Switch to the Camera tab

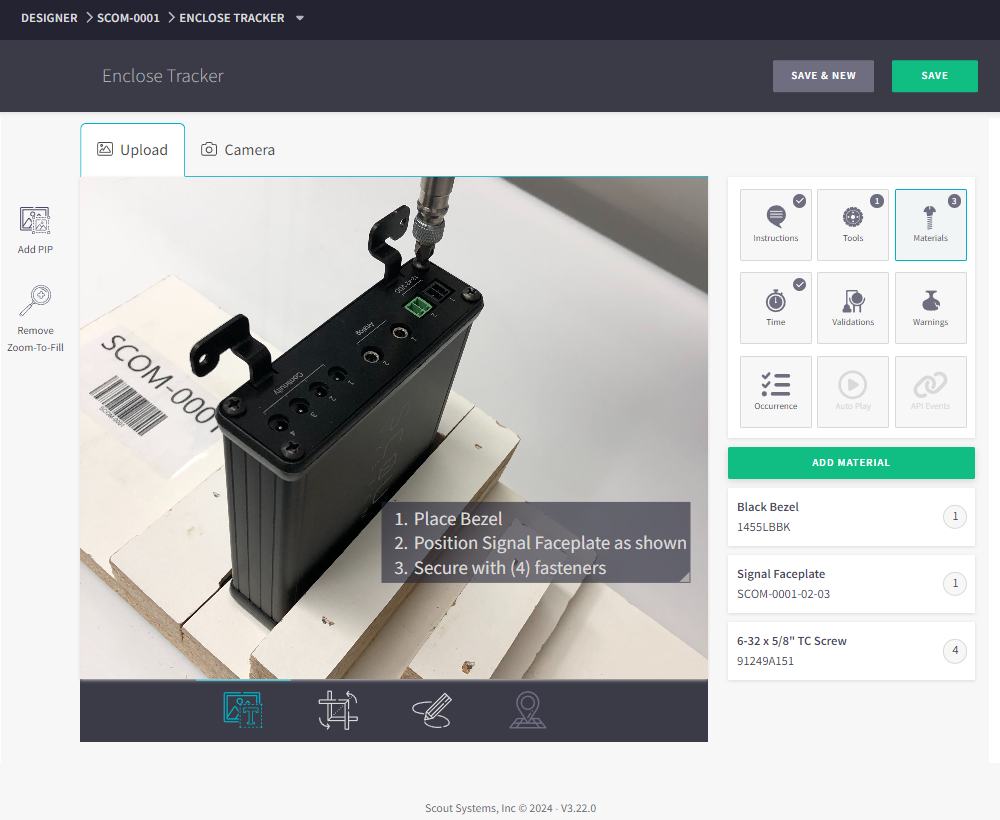(x=238, y=150)
